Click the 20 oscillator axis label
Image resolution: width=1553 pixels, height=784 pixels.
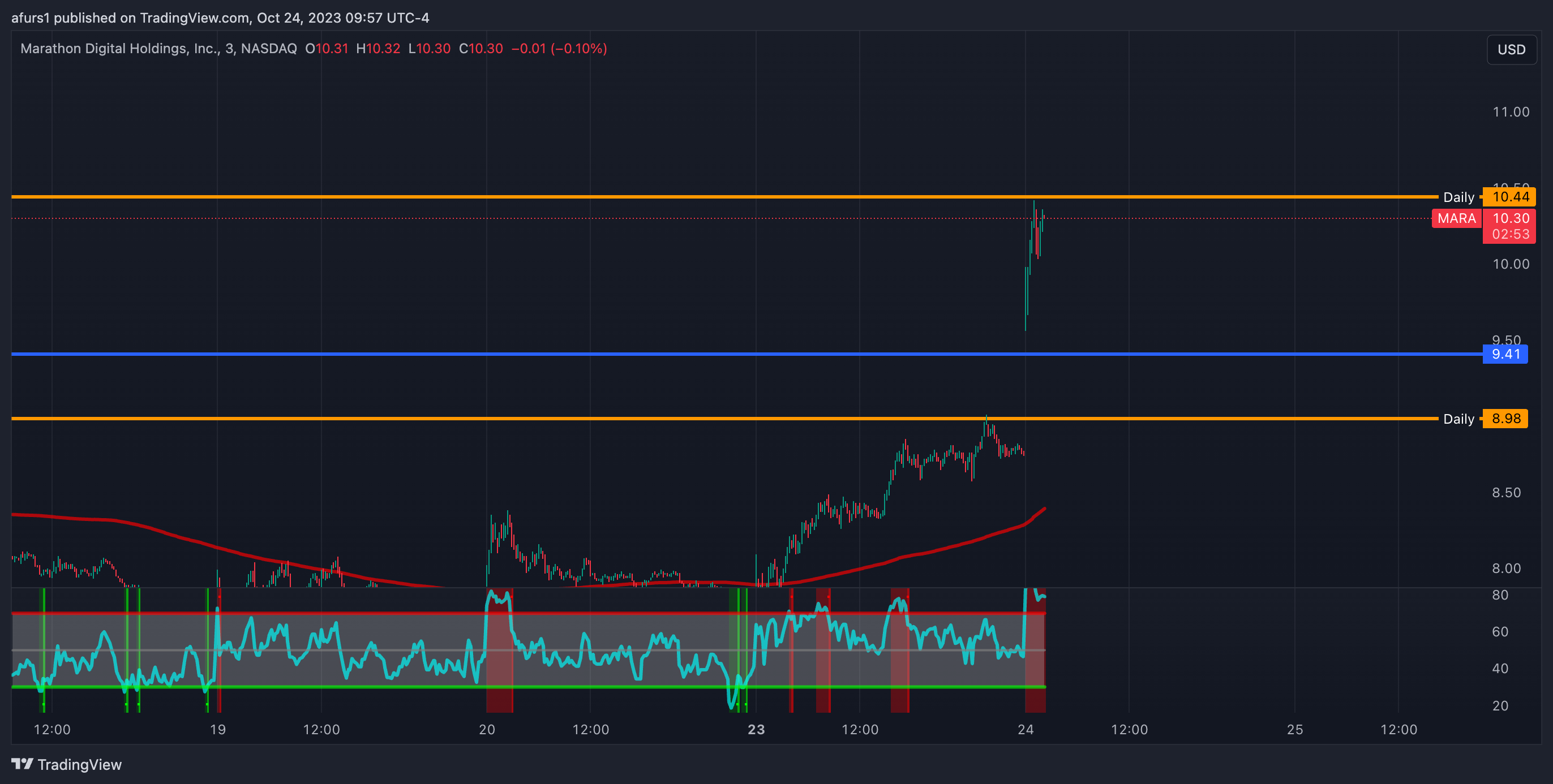tap(1500, 706)
